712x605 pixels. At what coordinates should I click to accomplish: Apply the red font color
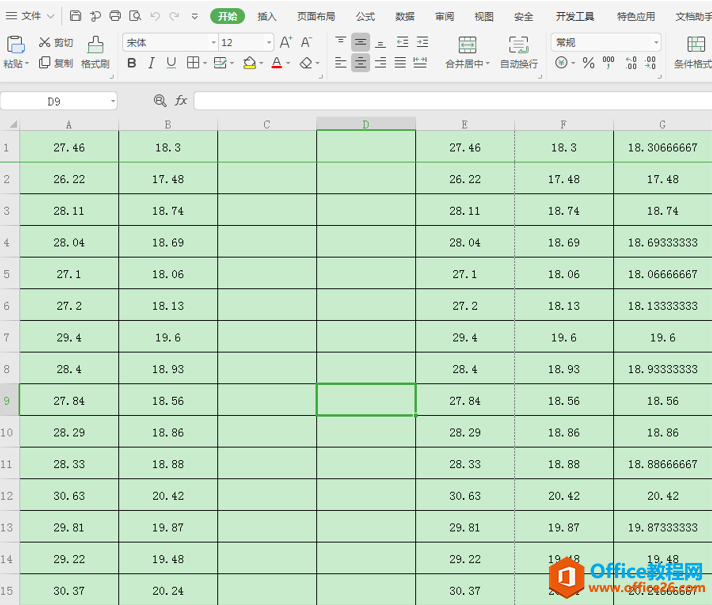point(277,63)
